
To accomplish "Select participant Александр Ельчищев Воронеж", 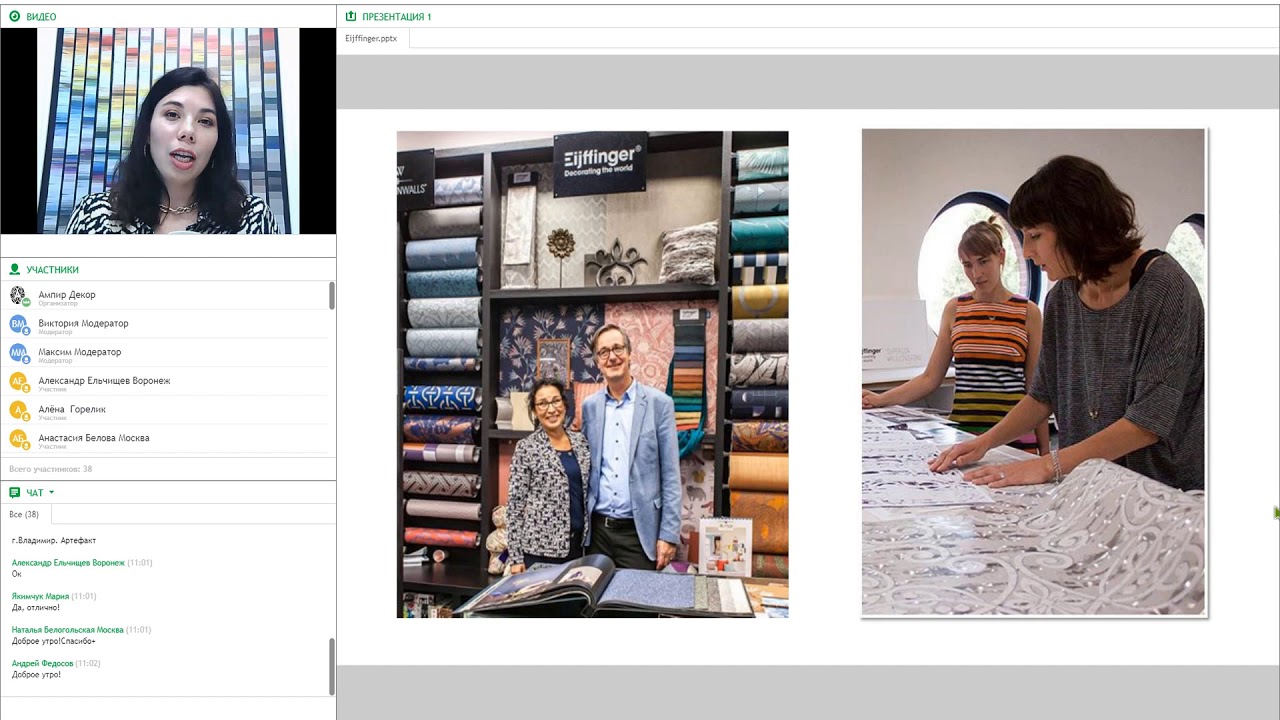I will (165, 381).
